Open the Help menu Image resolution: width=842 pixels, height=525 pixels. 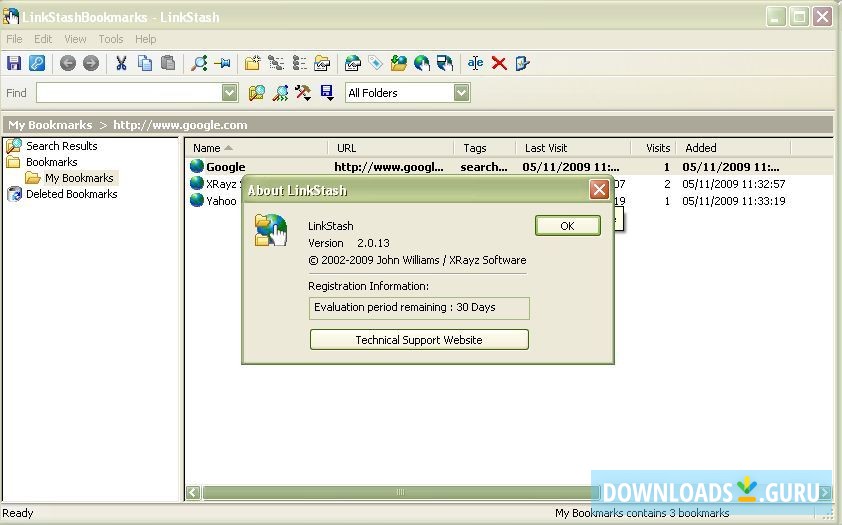(146, 39)
